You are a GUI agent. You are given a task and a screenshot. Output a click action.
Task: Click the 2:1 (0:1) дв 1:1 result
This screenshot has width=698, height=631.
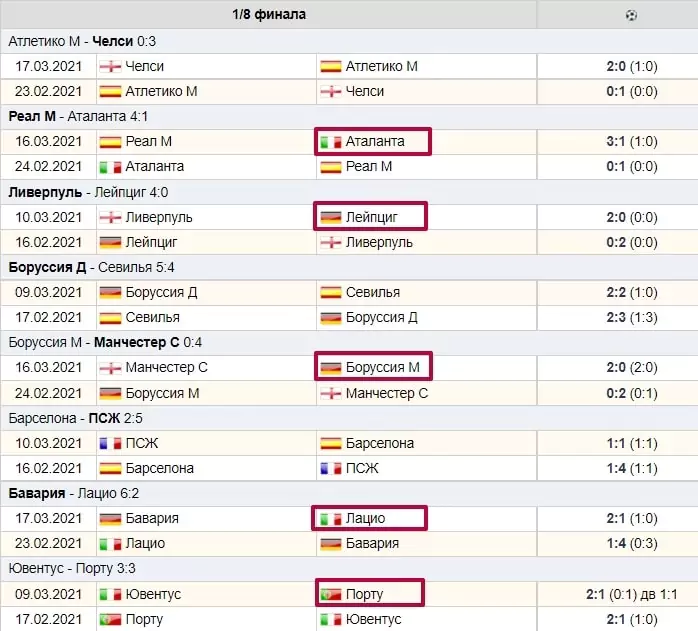click(x=631, y=594)
